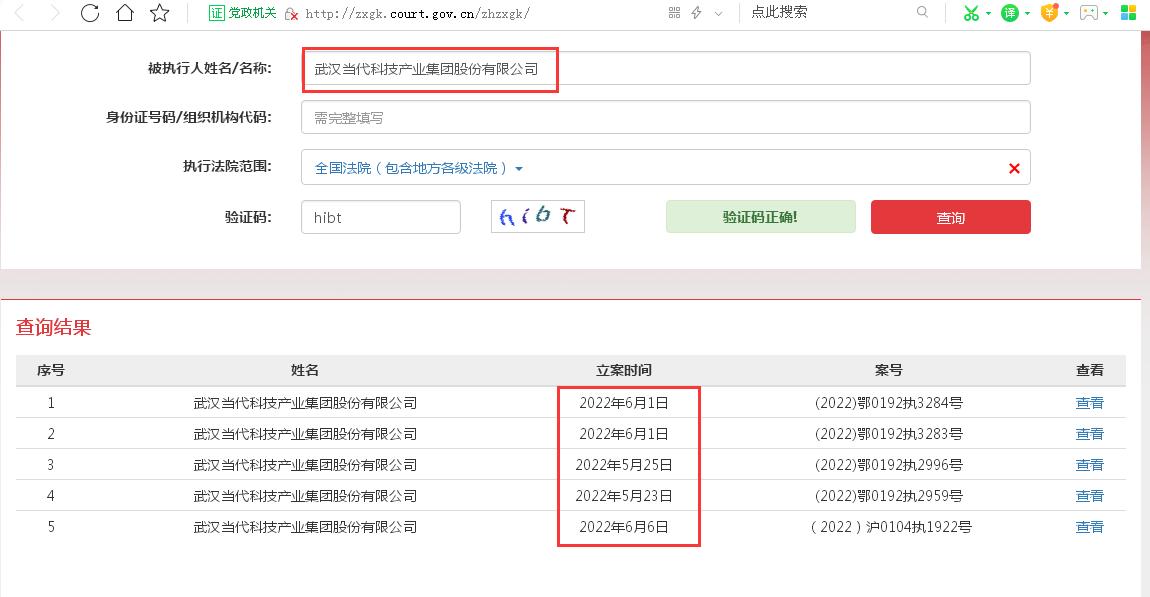The width and height of the screenshot is (1150, 597).
Task: Click the shopping protection shield icon
Action: pos(1049,12)
